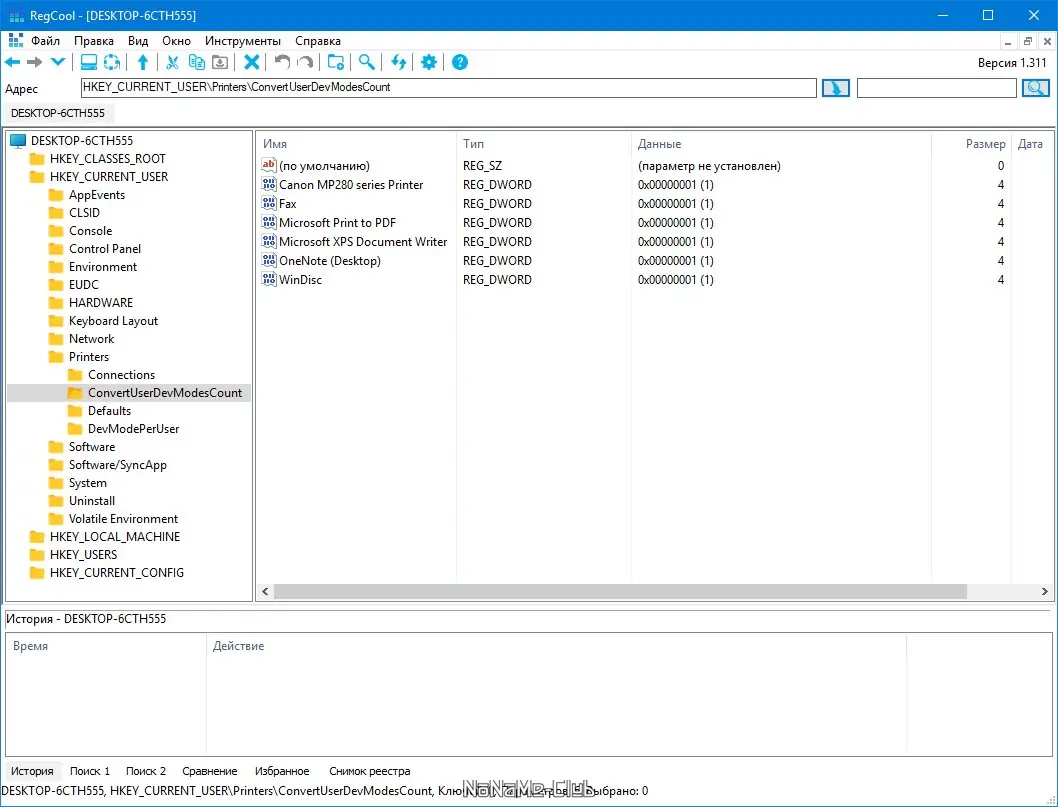Open settings via the gear icon
This screenshot has width=1058, height=807.
coord(429,62)
